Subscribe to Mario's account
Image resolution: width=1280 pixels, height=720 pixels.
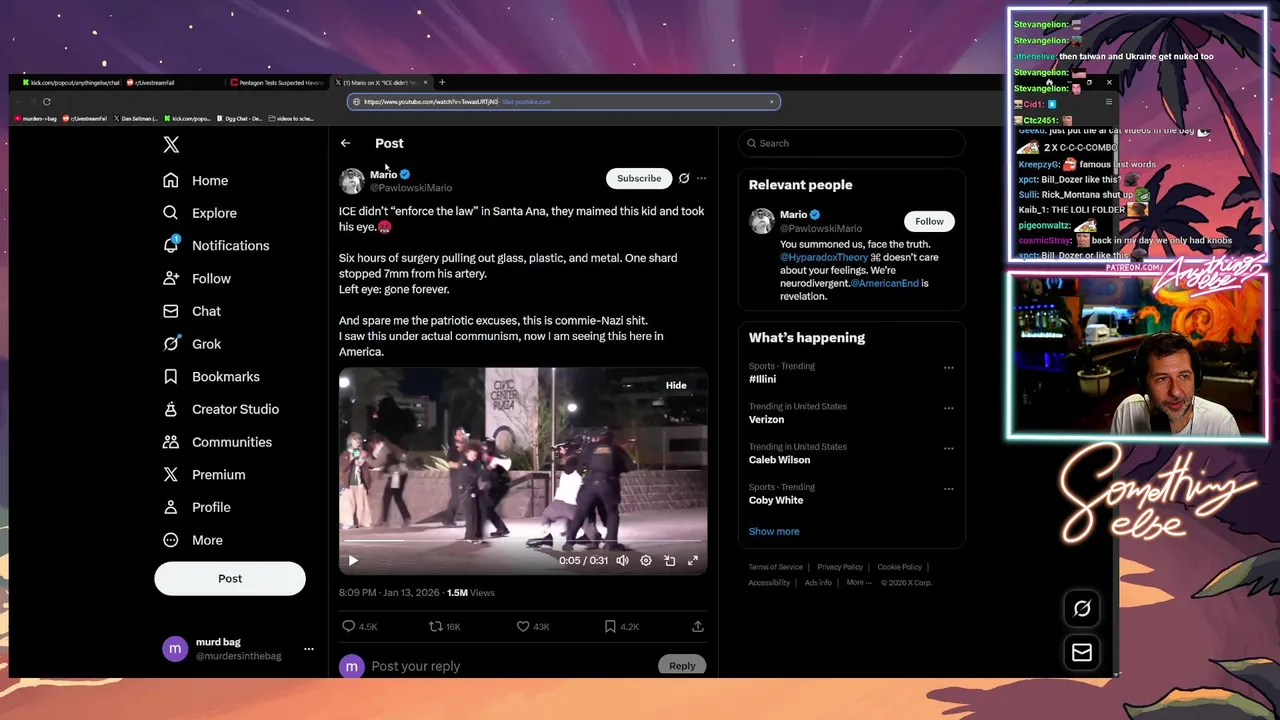pos(639,178)
